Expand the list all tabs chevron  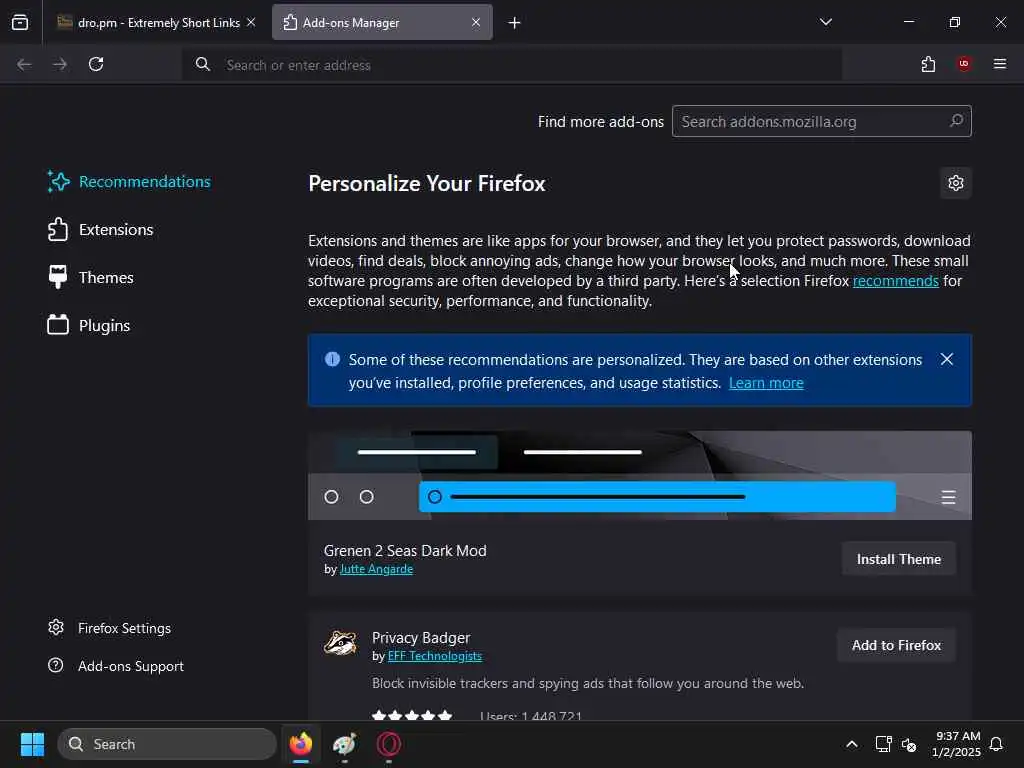coord(826,22)
